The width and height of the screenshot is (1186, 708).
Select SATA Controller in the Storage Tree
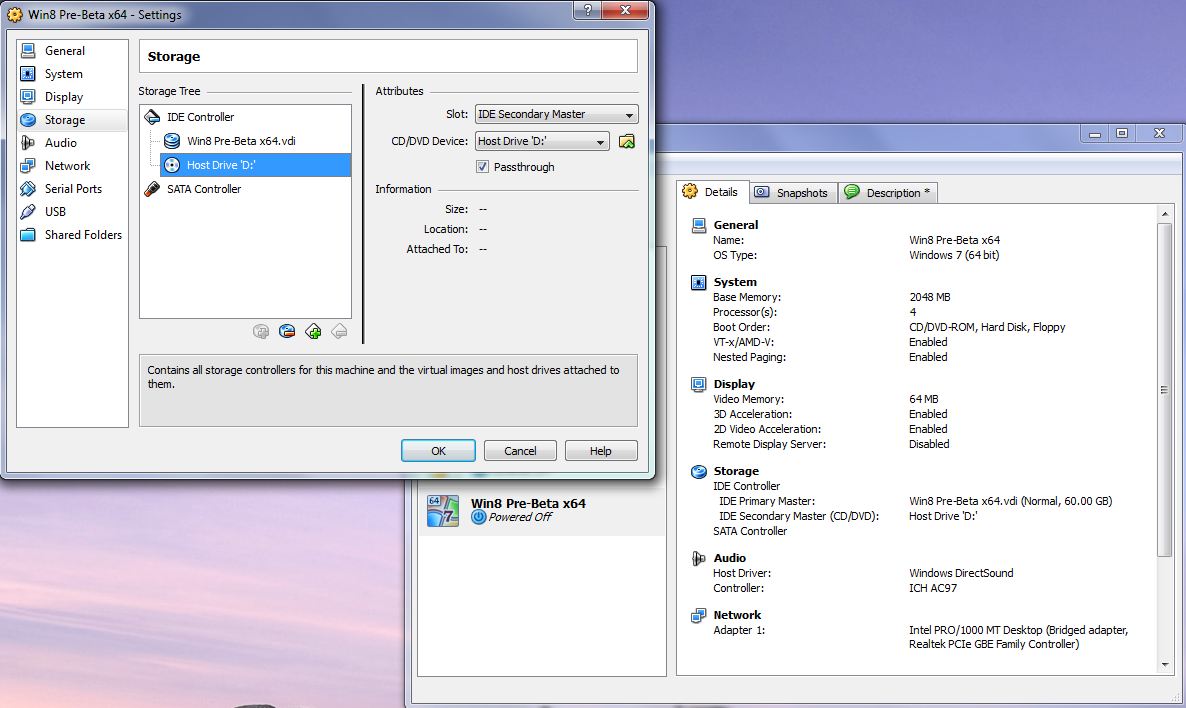point(203,189)
